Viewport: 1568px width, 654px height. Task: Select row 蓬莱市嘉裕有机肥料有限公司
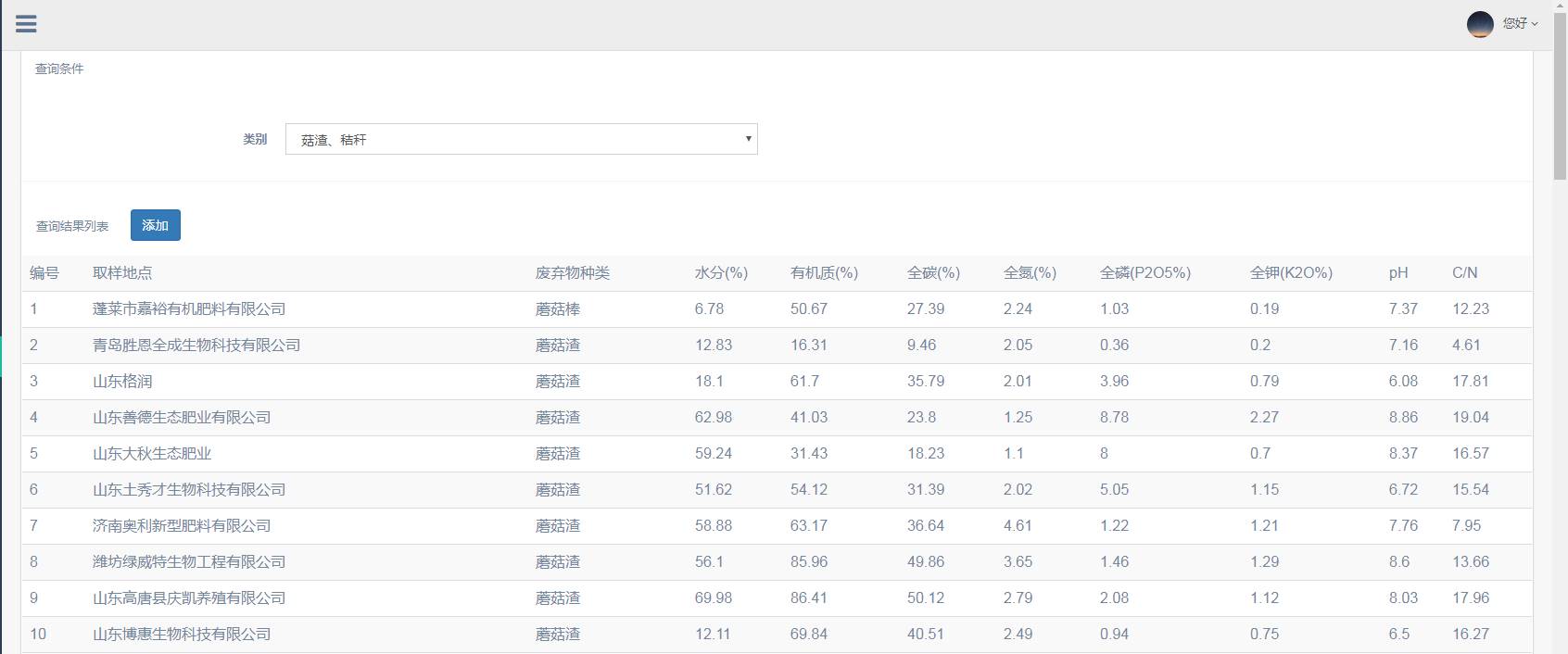(x=189, y=309)
